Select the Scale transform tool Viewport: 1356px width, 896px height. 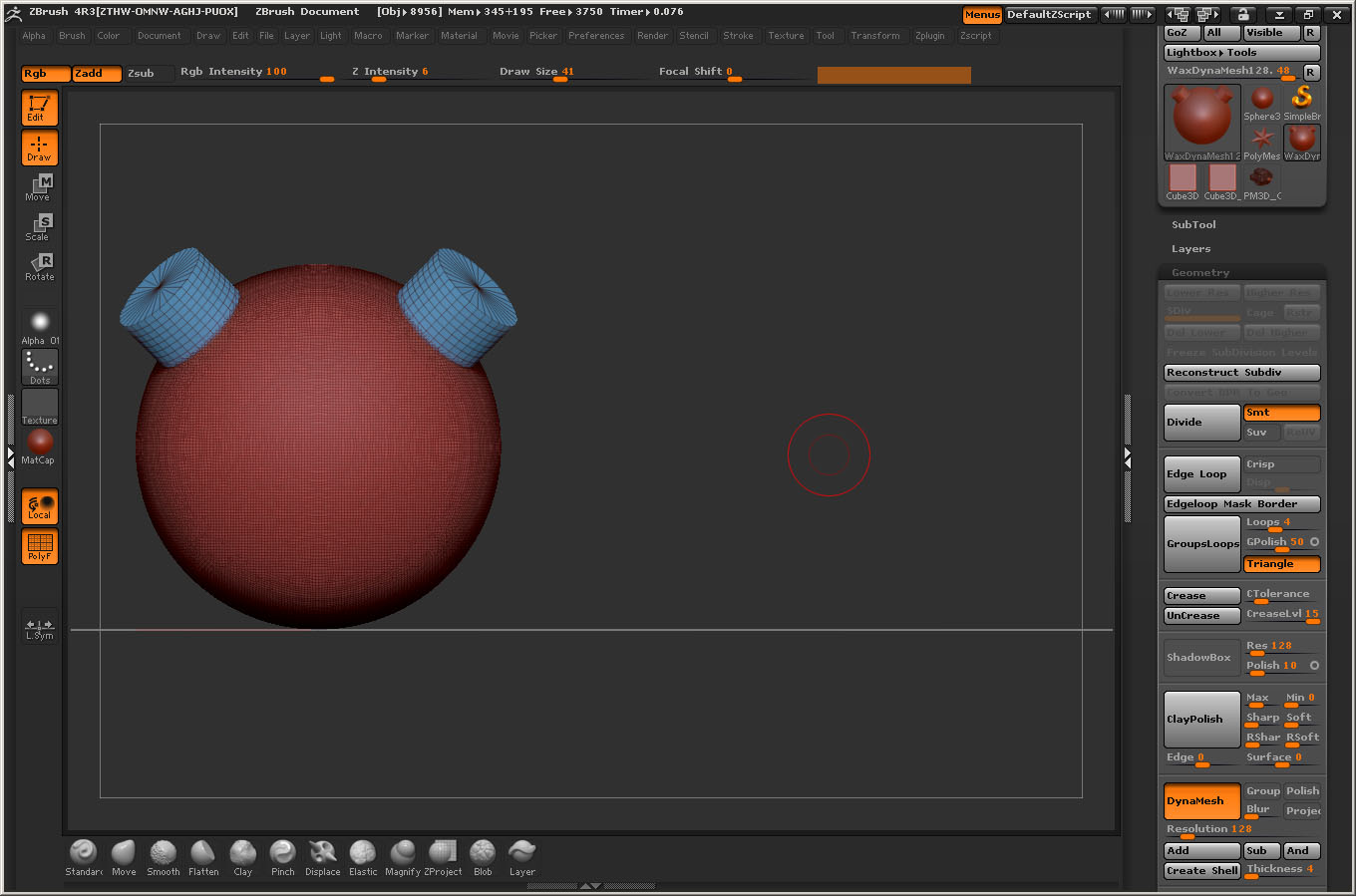point(40,227)
